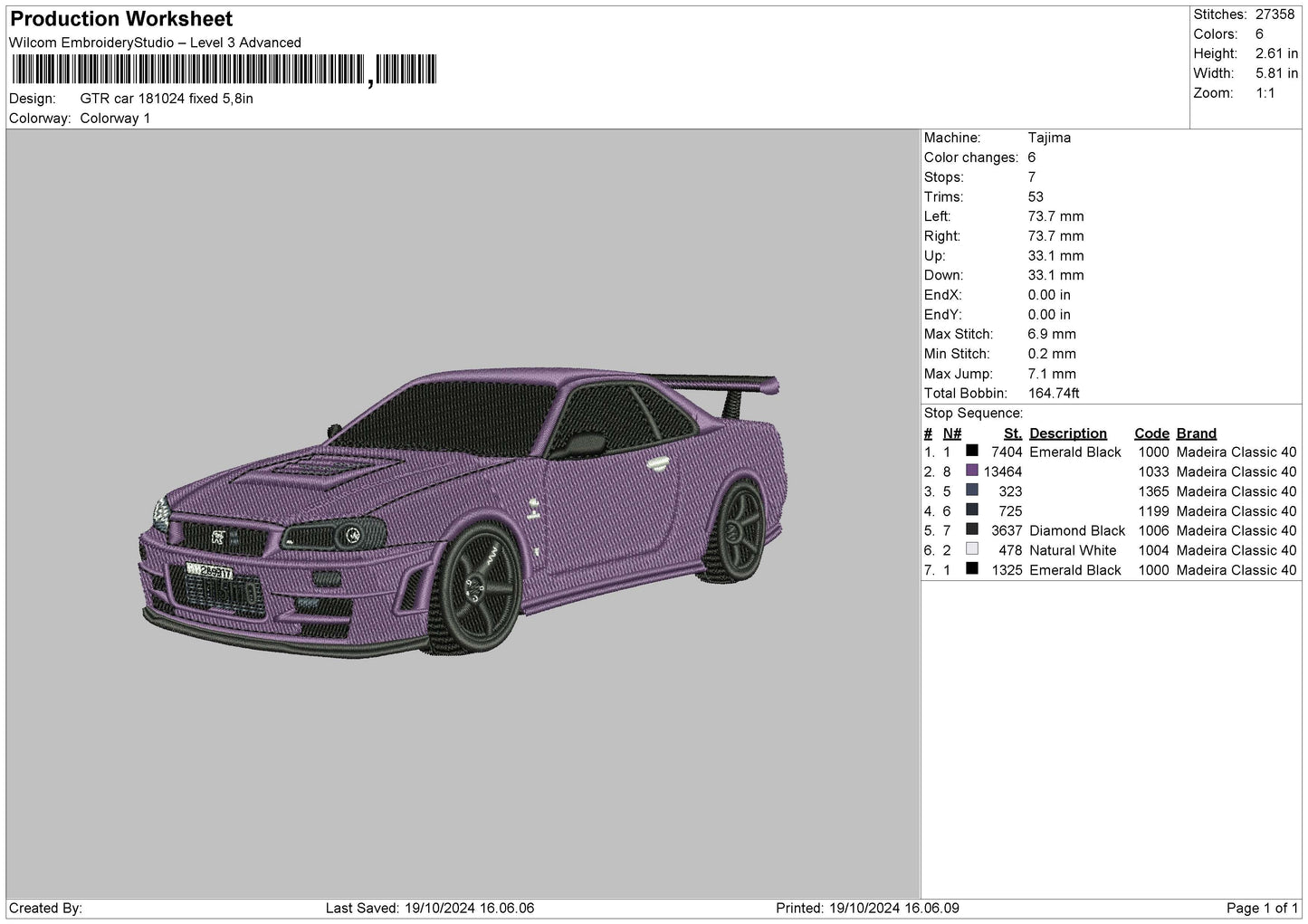Click the height value 2.61 in
The width and height of the screenshot is (1308, 924).
tap(1276, 54)
